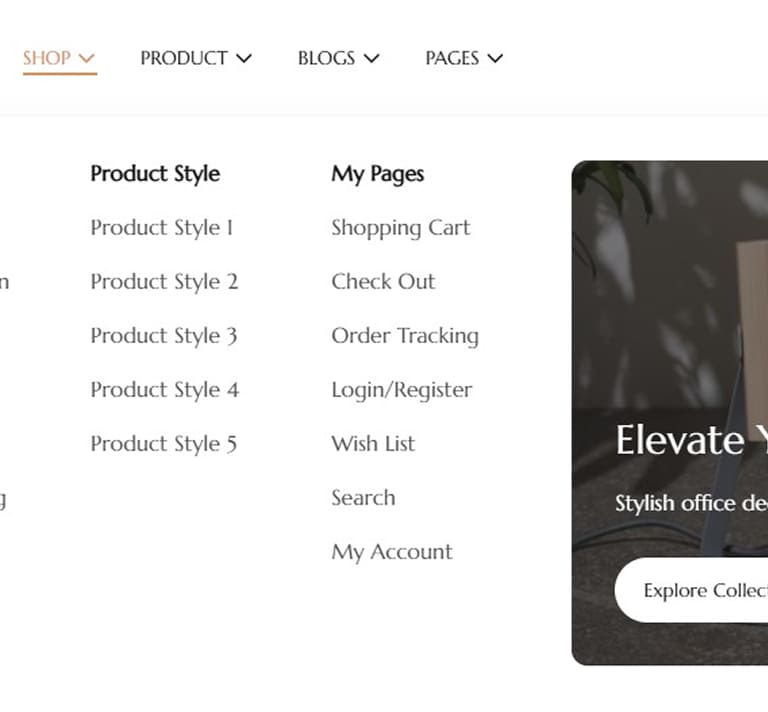Image resolution: width=768 pixels, height=712 pixels.
Task: Open Order Tracking page
Action: click(x=405, y=336)
